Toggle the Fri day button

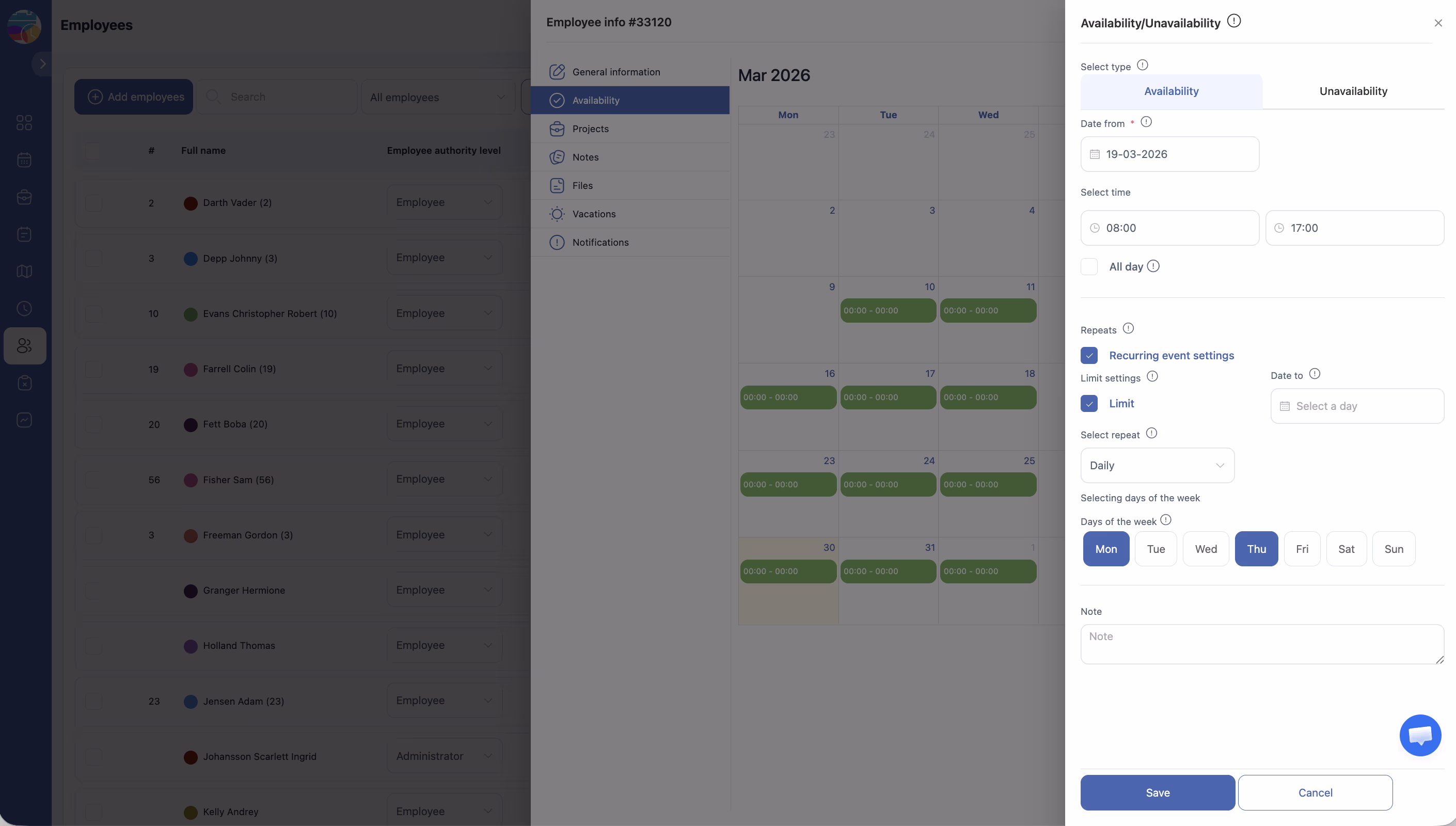(x=1302, y=549)
